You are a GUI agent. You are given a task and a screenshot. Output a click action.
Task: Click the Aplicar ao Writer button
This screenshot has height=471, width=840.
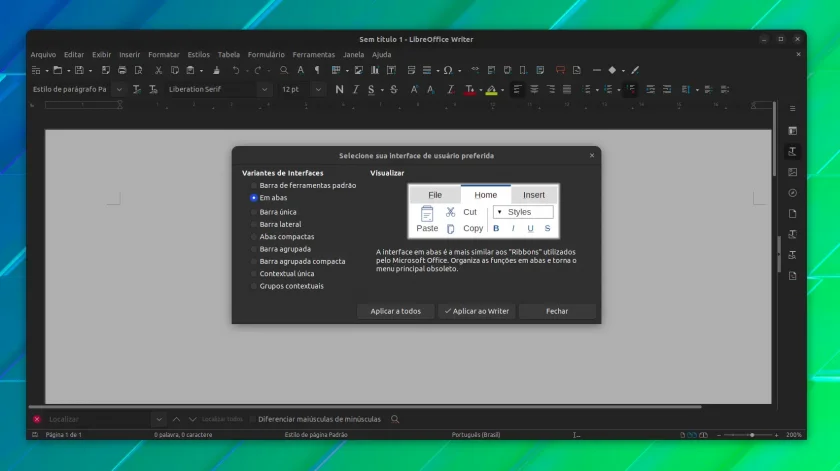click(x=477, y=311)
